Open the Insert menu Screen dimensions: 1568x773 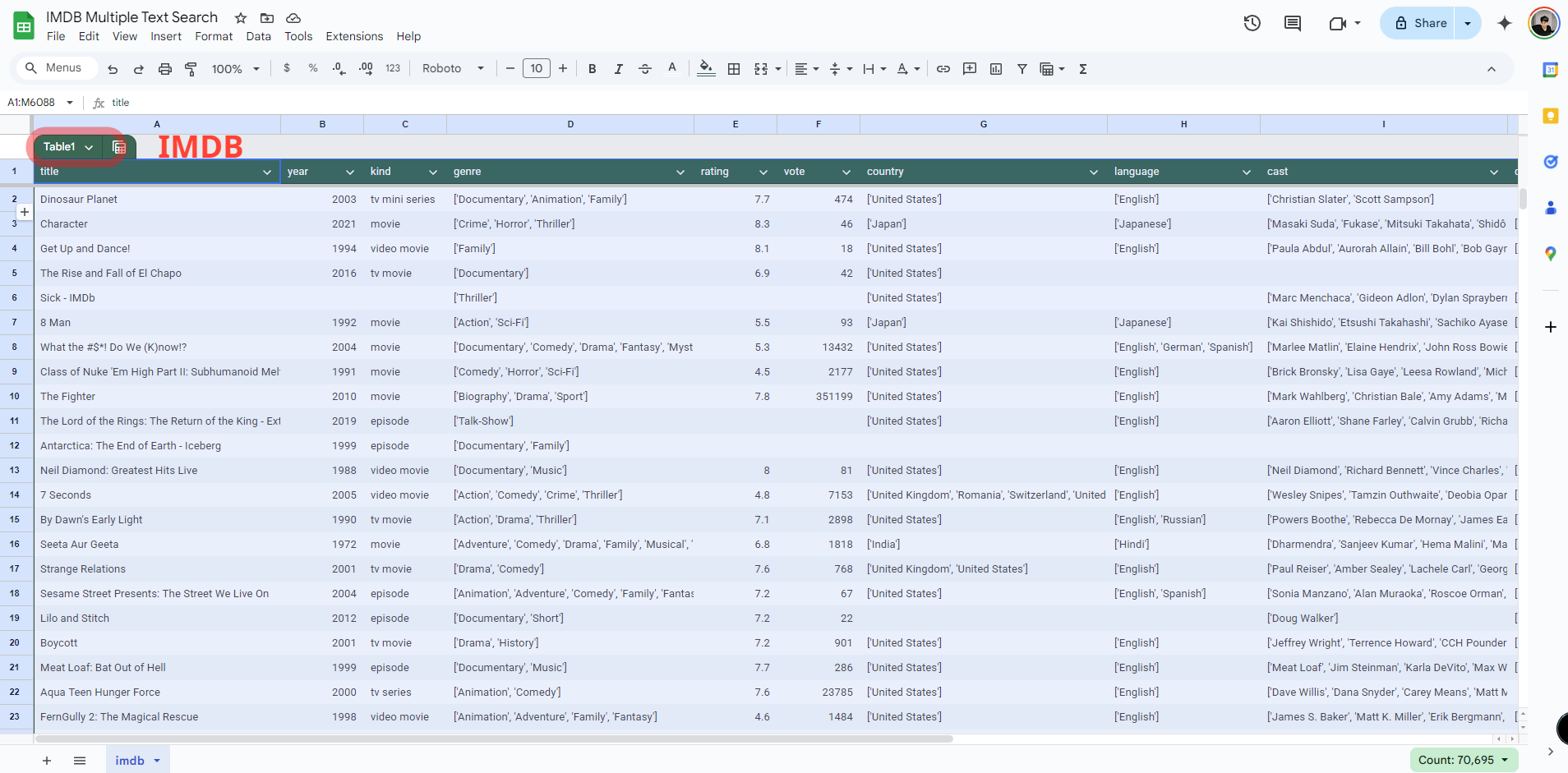point(166,36)
